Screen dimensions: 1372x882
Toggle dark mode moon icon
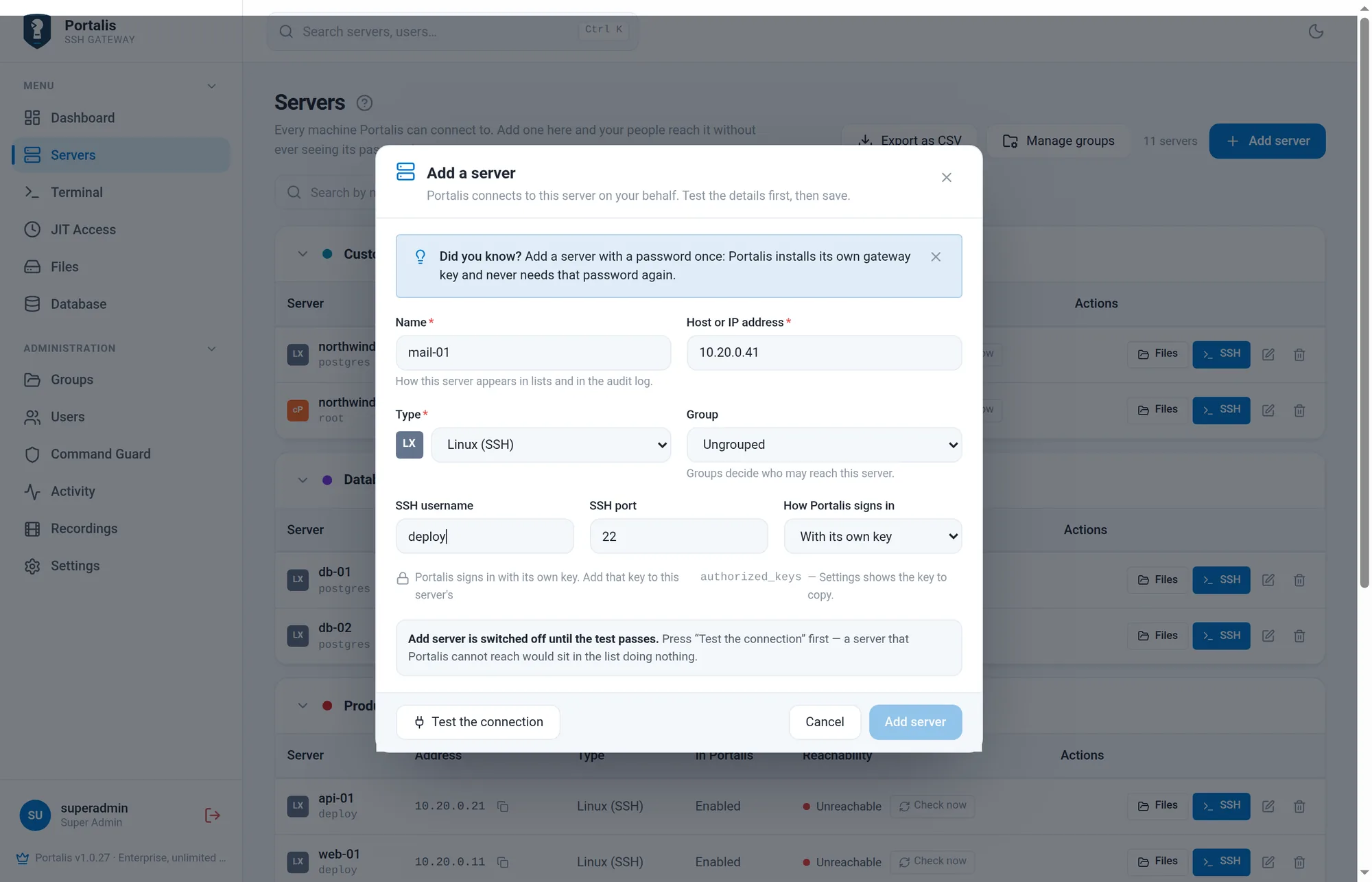click(x=1315, y=32)
